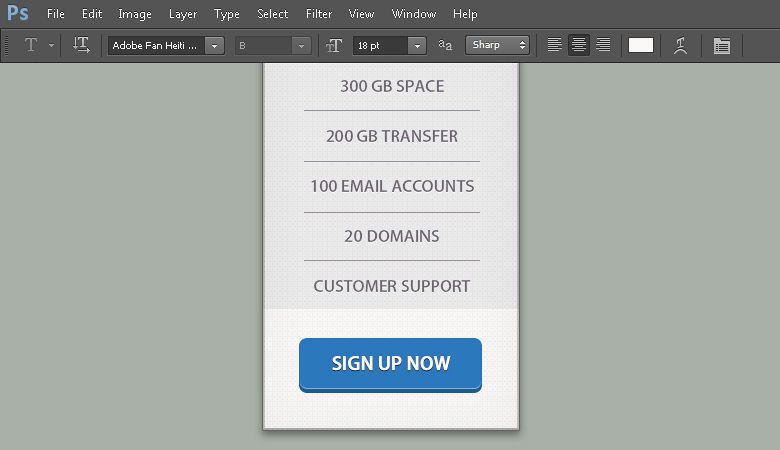Open the Filter menu
Viewport: 780px width, 450px height.
pyautogui.click(x=319, y=14)
